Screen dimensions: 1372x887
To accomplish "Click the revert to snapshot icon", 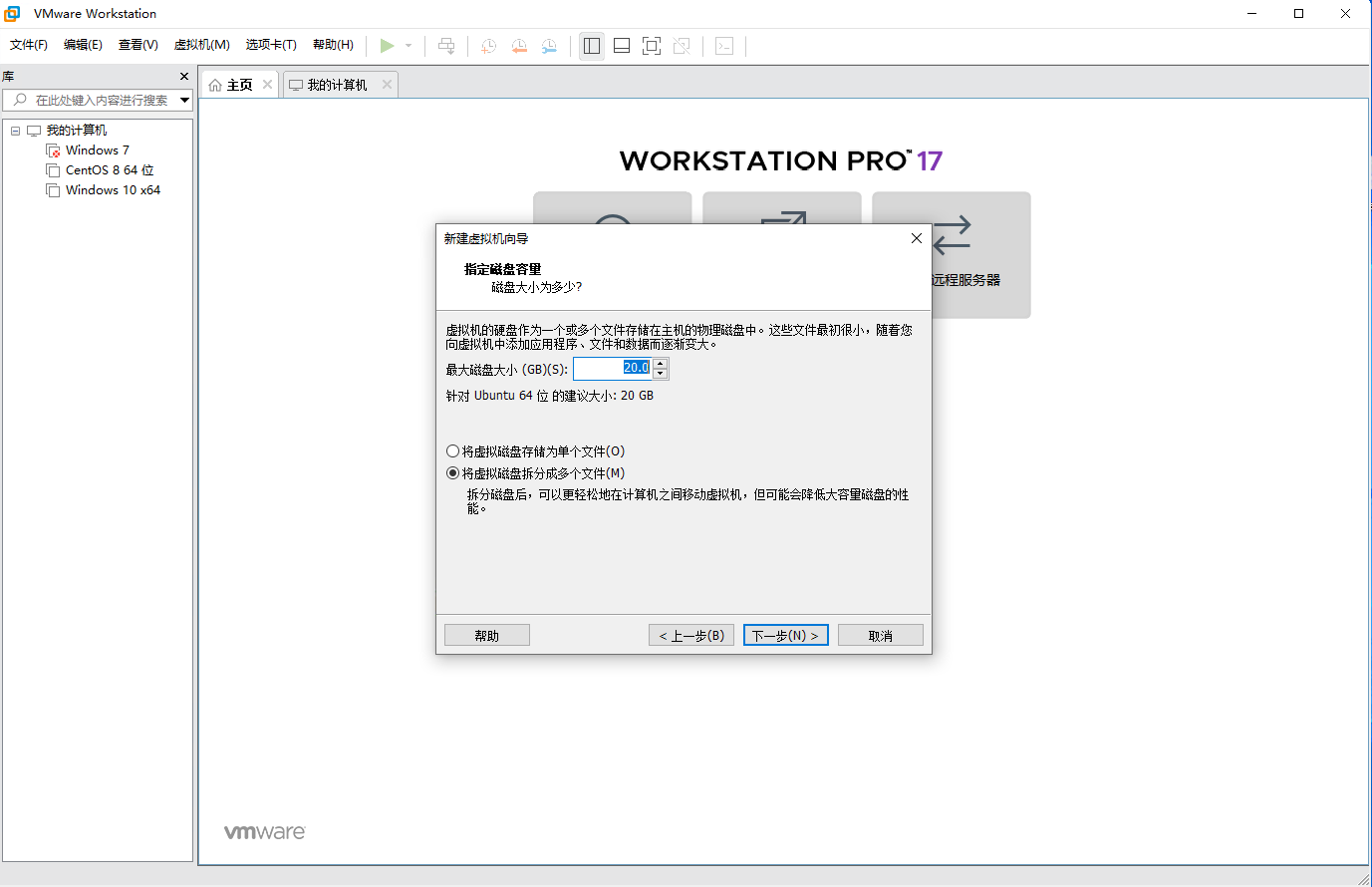I will [x=519, y=46].
